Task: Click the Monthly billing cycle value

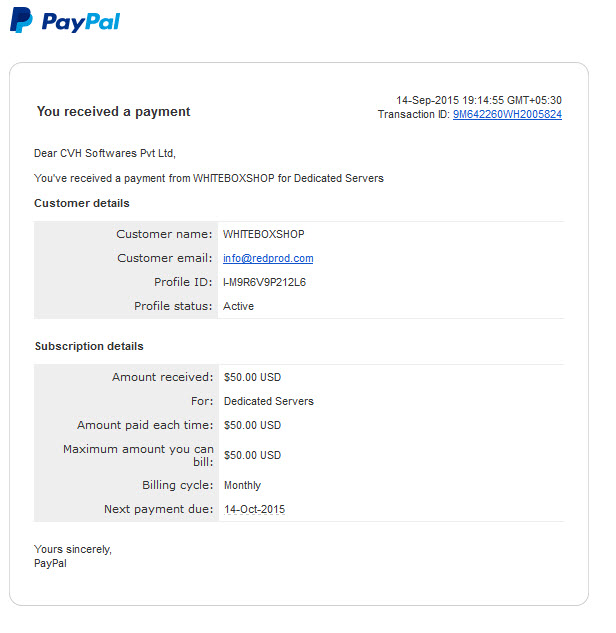Action: (x=242, y=485)
